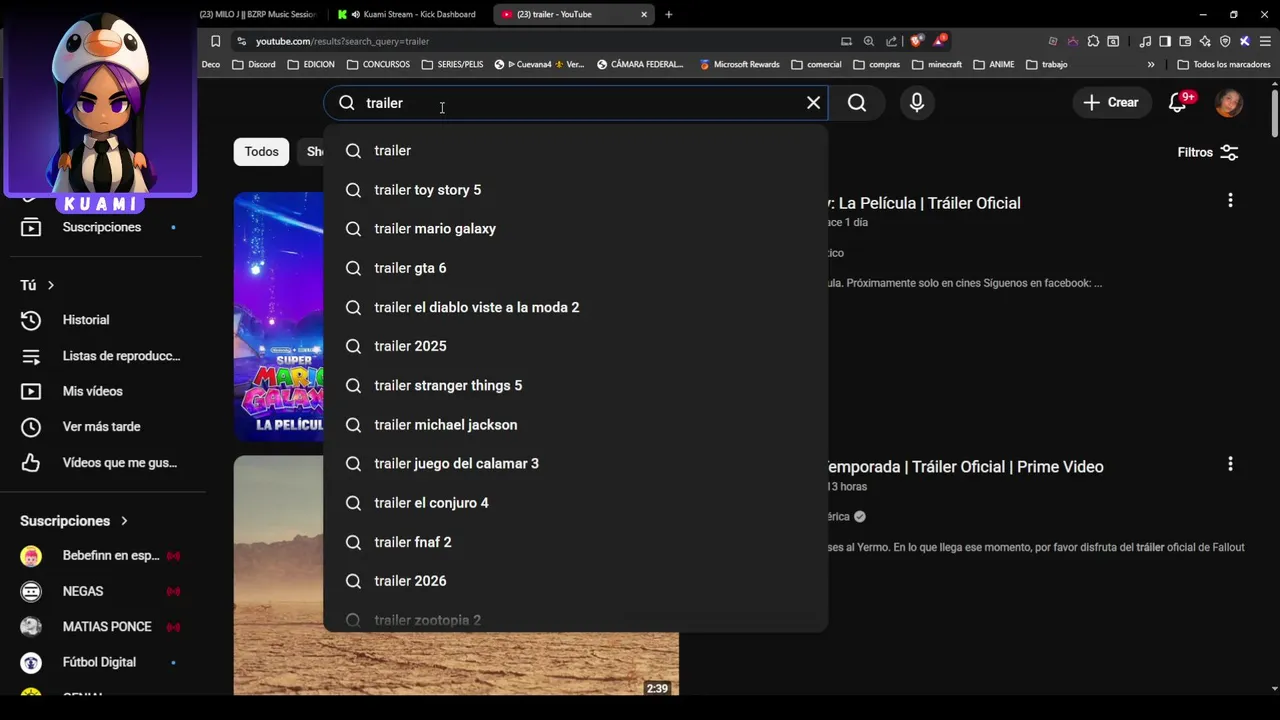Pick the 'trailer juego del calamar 3' suggestion
The height and width of the screenshot is (720, 1280).
pyautogui.click(x=575, y=464)
